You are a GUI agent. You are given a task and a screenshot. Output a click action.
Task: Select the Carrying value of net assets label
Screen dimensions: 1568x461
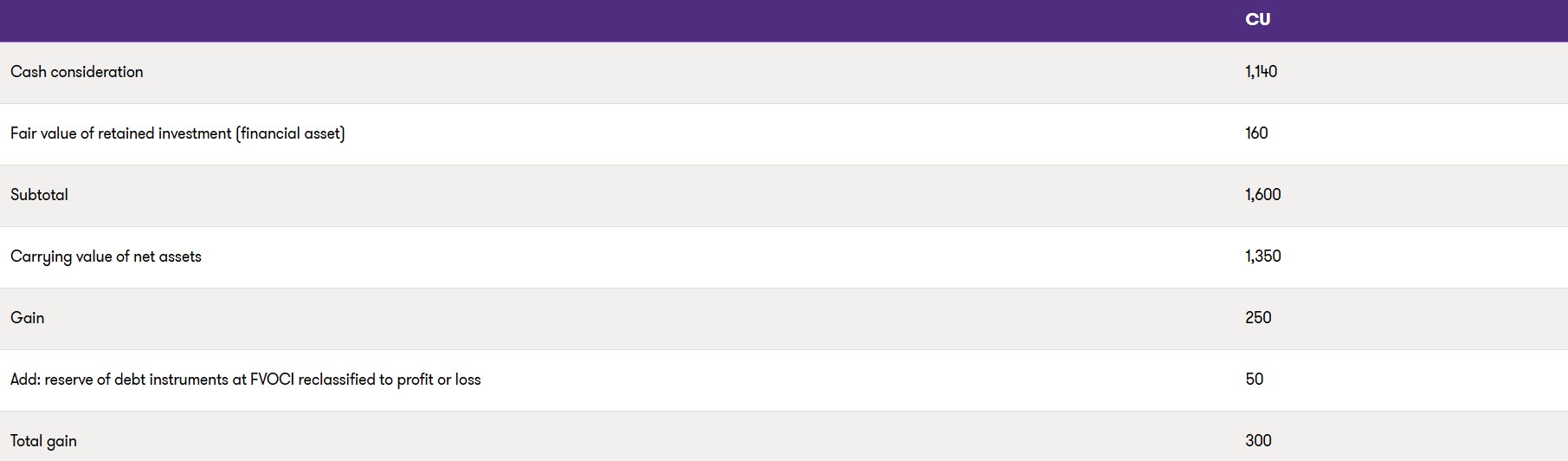(x=106, y=256)
